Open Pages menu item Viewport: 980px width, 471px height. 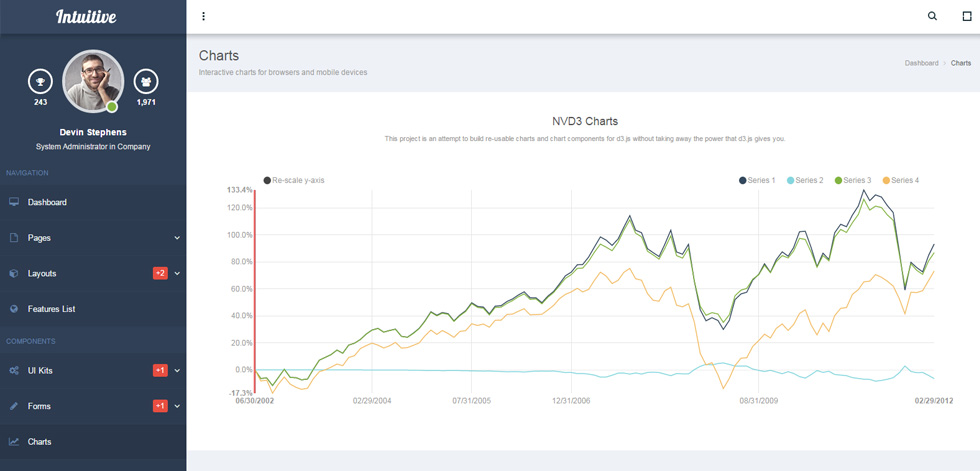pos(93,238)
